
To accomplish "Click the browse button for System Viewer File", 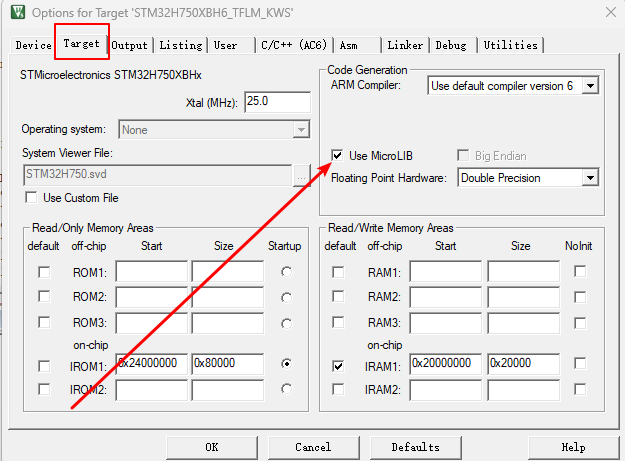I will click(302, 176).
